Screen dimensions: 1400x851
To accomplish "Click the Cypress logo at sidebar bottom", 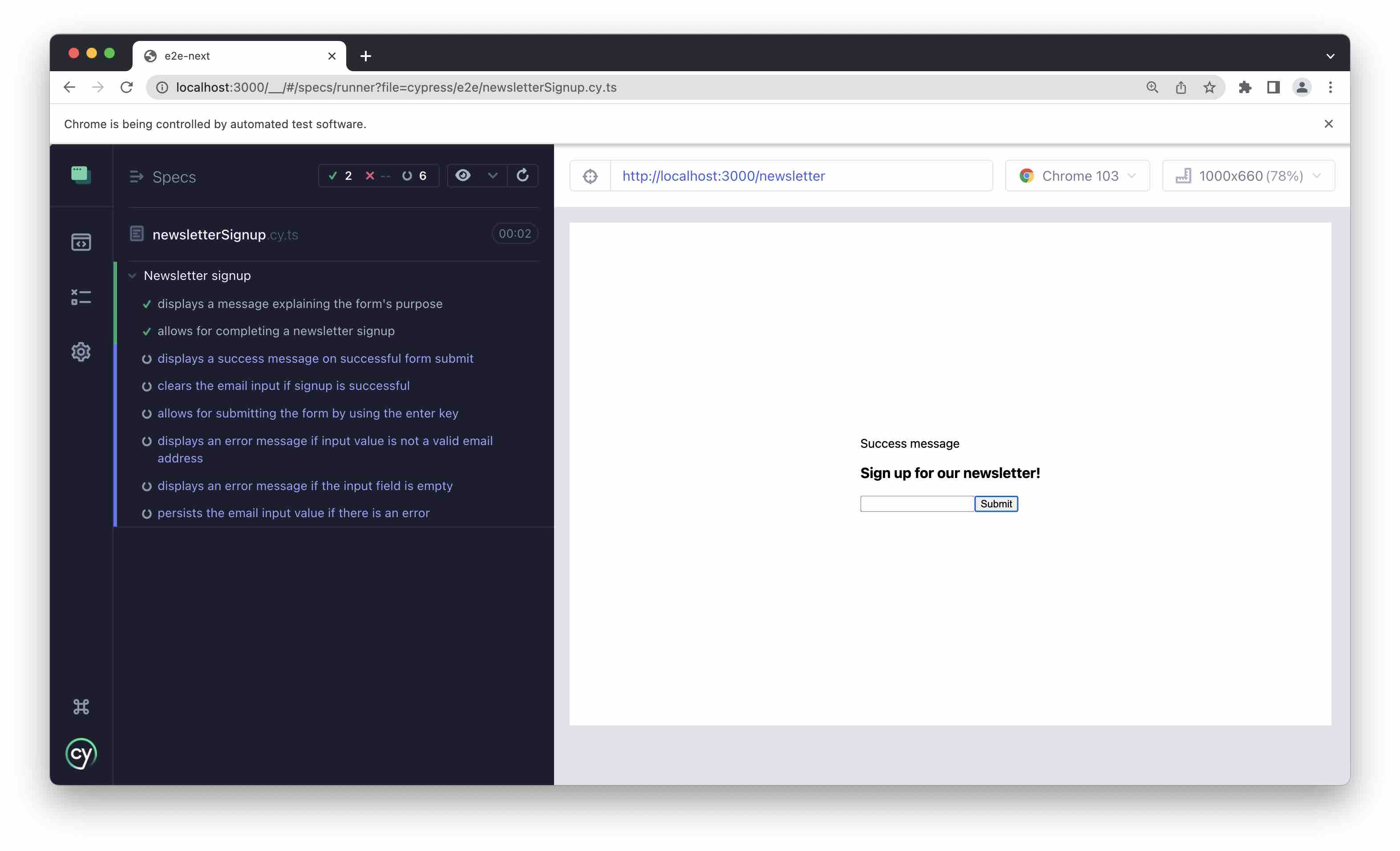I will tap(81, 754).
